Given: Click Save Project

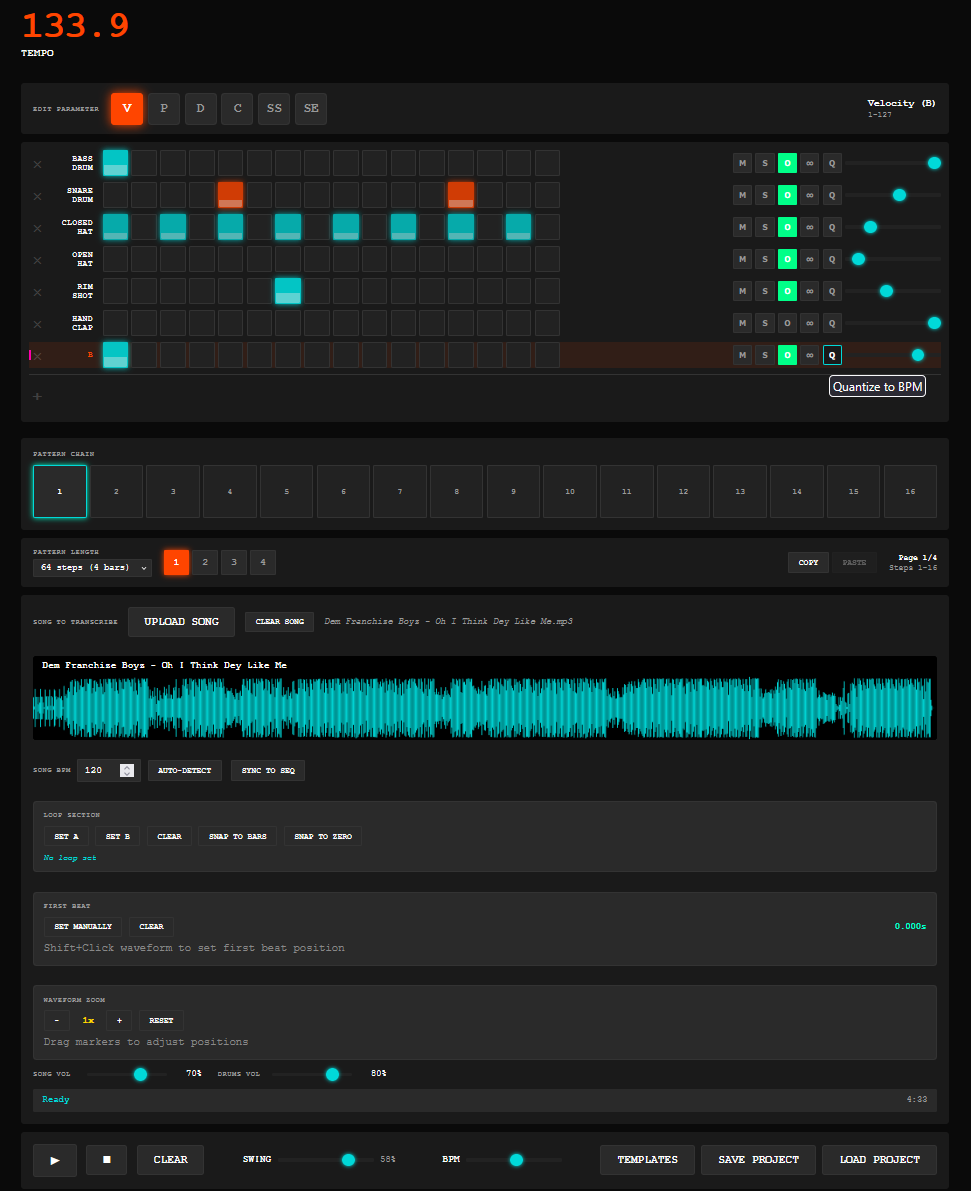Looking at the screenshot, I should click(x=758, y=1160).
